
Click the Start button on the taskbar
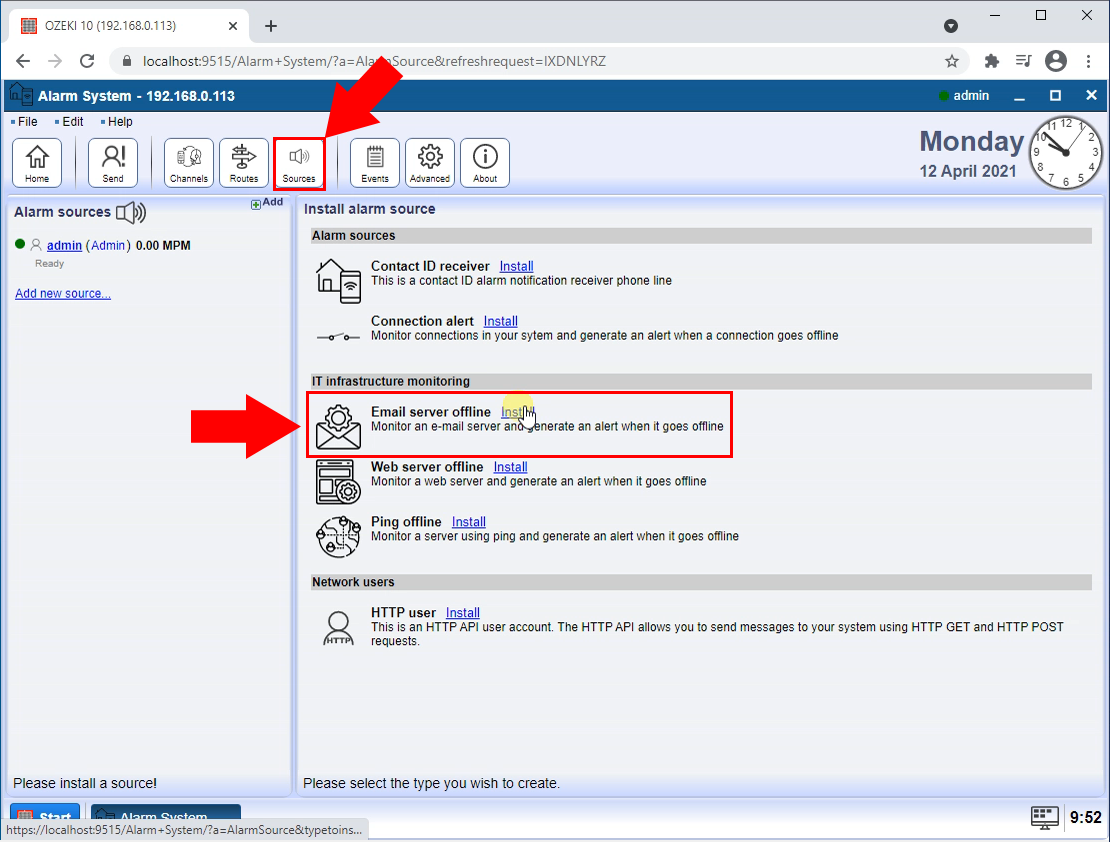[x=44, y=816]
